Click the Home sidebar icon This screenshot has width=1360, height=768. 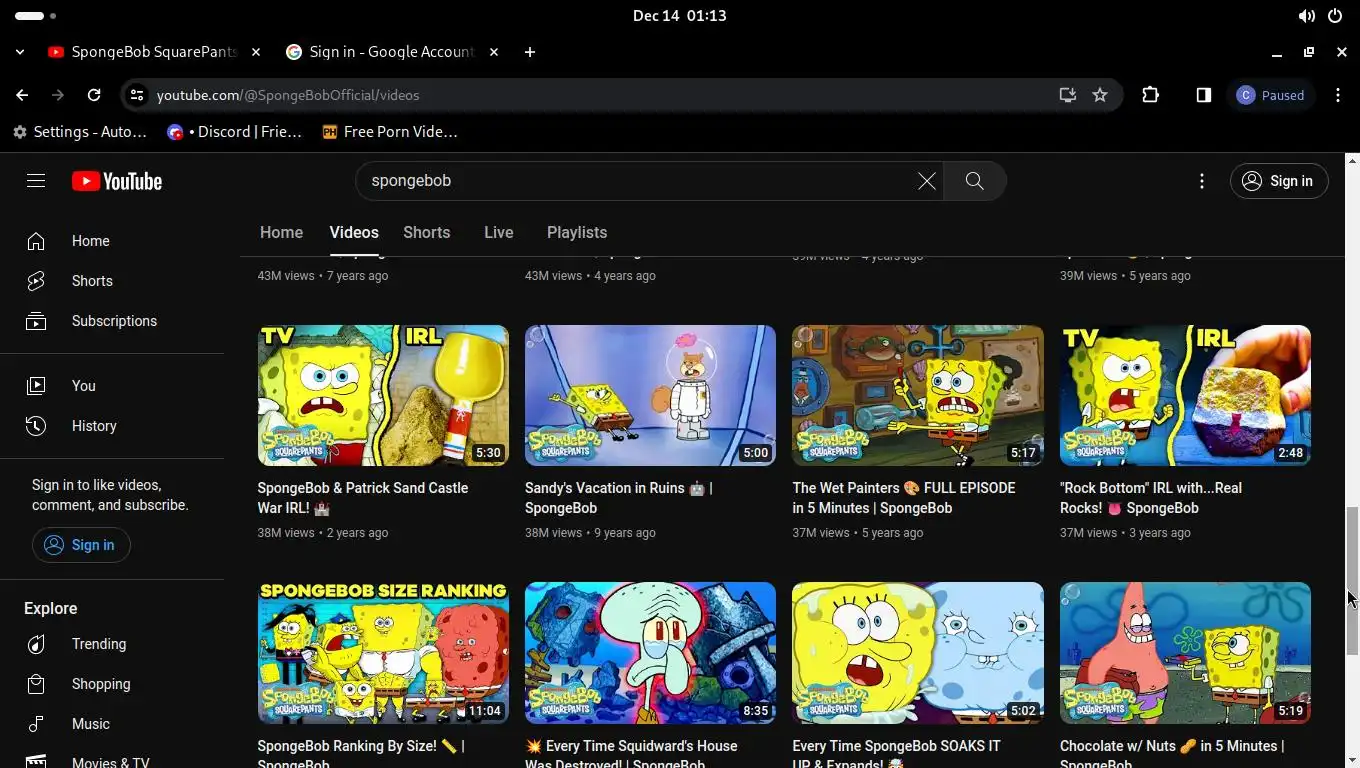coord(36,241)
